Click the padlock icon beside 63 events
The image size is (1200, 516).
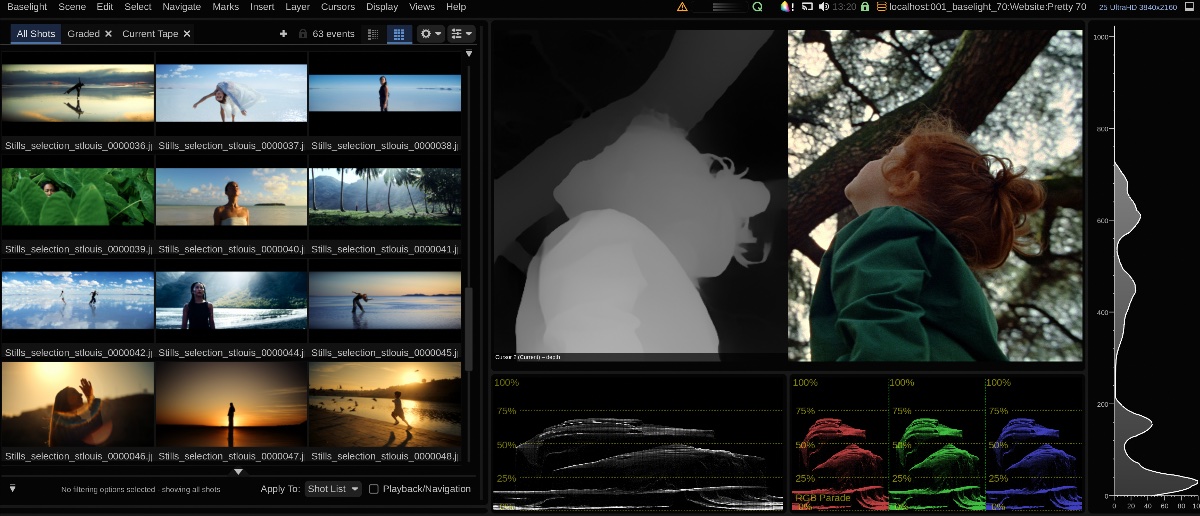click(302, 34)
